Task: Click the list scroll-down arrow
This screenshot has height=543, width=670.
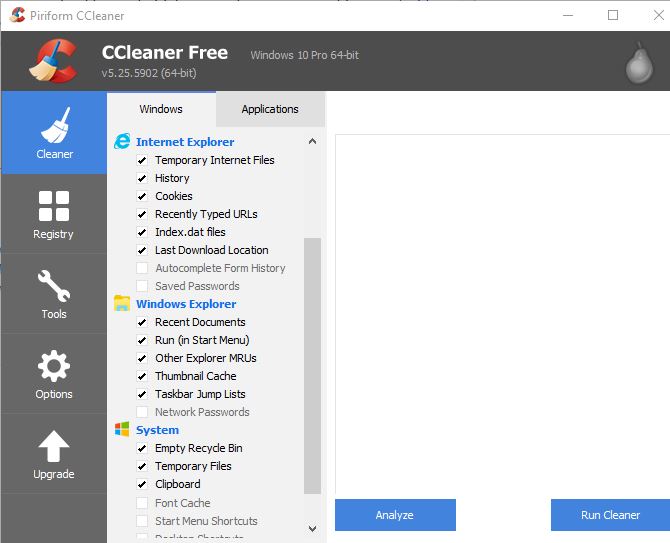Action: pyautogui.click(x=312, y=528)
